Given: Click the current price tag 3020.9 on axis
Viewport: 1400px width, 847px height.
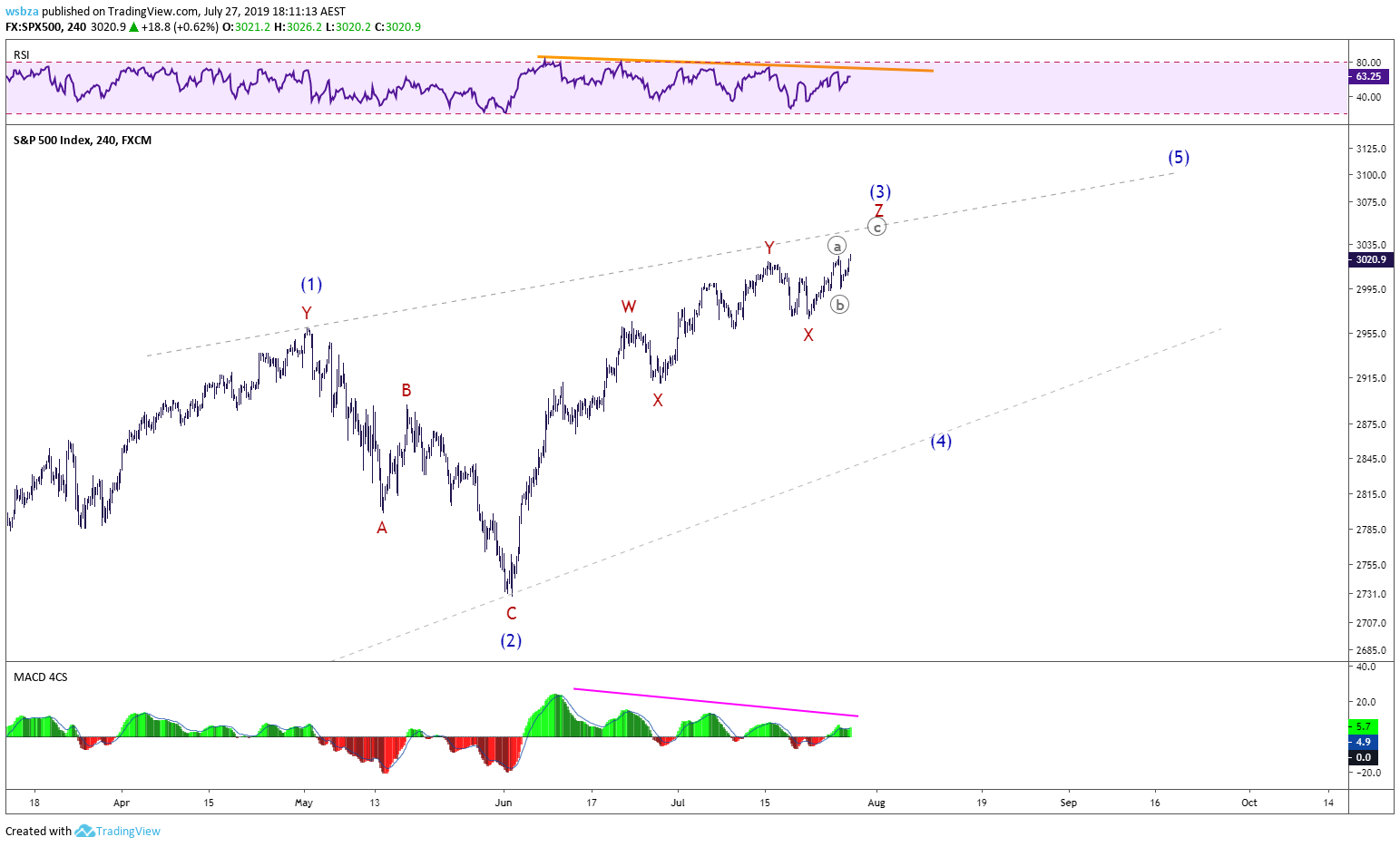Looking at the screenshot, I should 1371,260.
